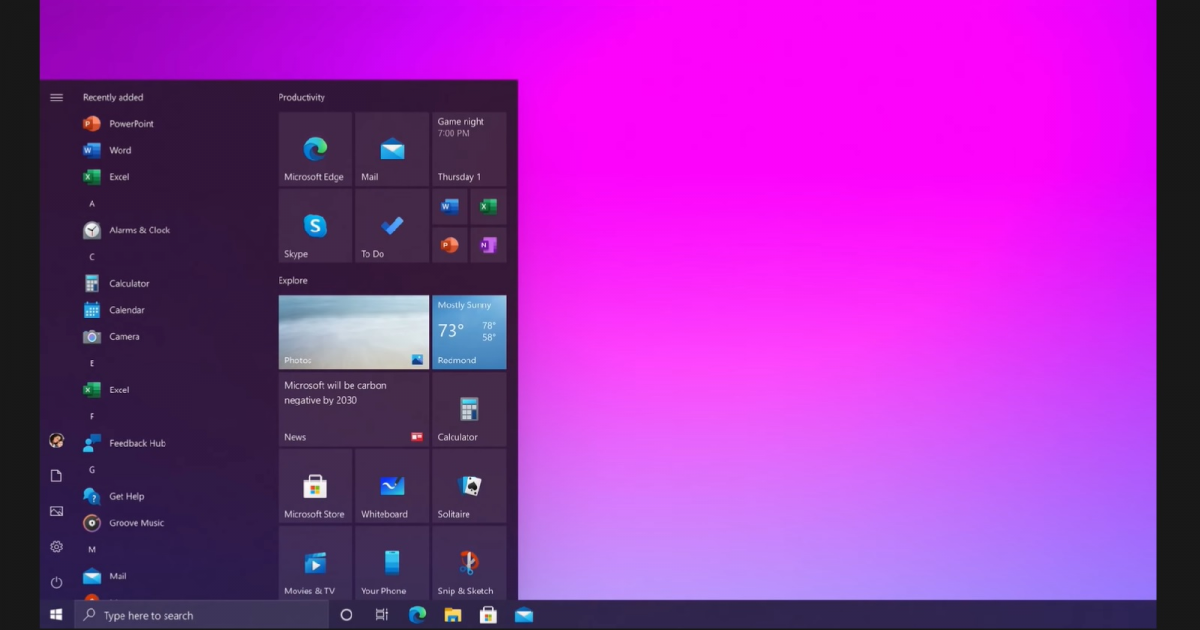The width and height of the screenshot is (1200, 630).
Task: Click the OneNote icon in the Office tile group
Action: (x=488, y=245)
